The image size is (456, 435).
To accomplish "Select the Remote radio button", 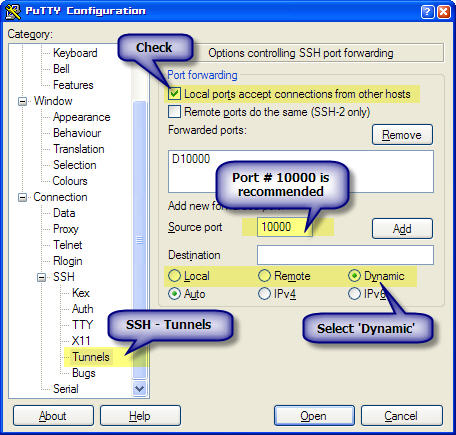I will (264, 276).
